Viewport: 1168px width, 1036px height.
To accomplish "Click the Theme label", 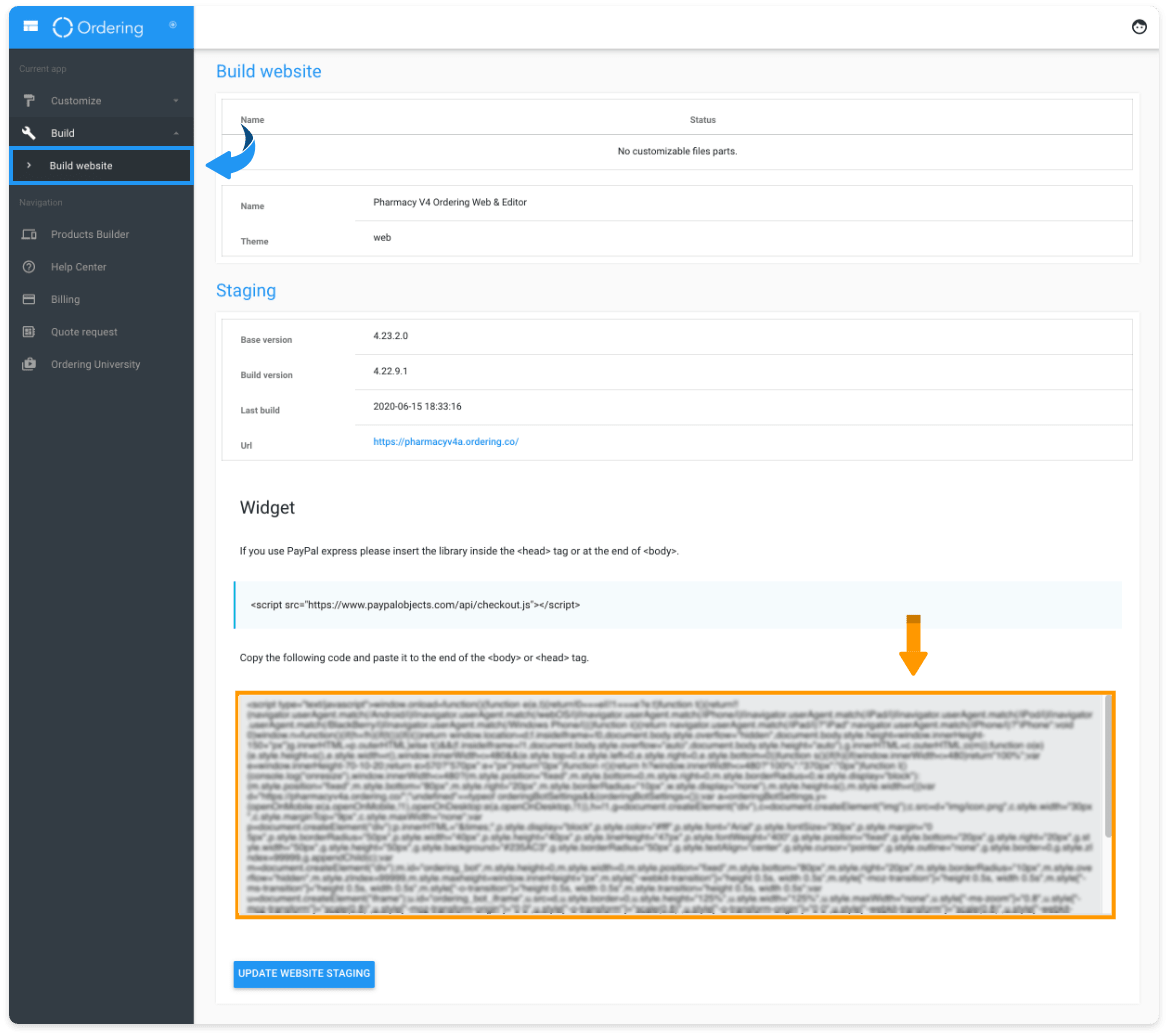I will coord(254,241).
